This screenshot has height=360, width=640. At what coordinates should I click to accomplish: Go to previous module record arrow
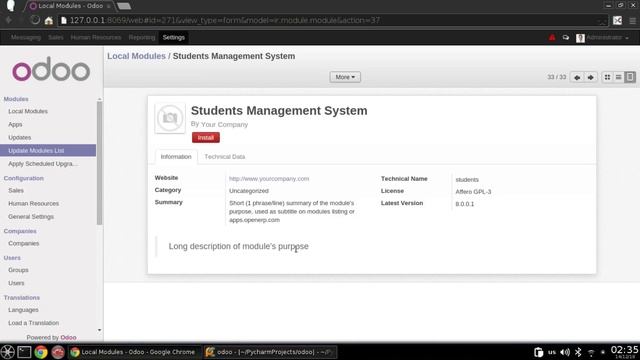pos(577,77)
